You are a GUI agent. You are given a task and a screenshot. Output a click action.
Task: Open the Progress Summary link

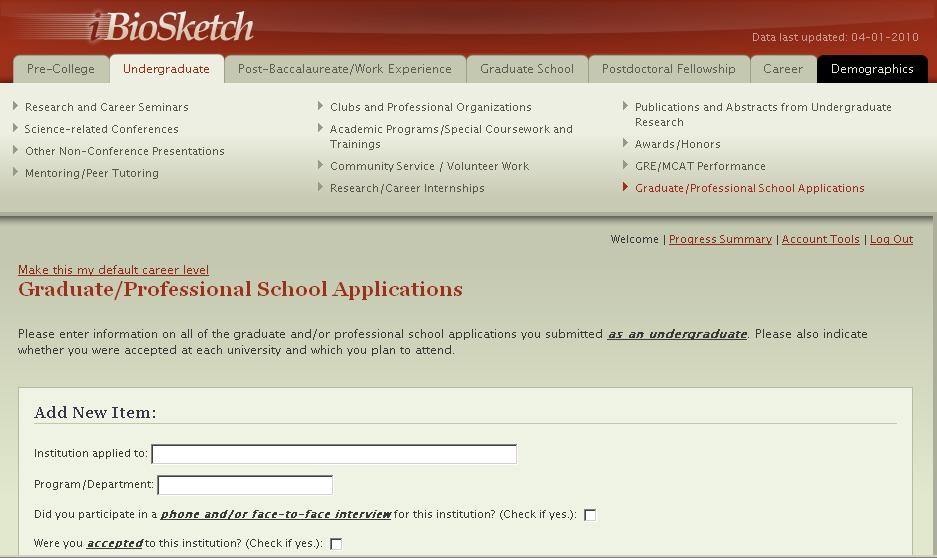coord(720,240)
